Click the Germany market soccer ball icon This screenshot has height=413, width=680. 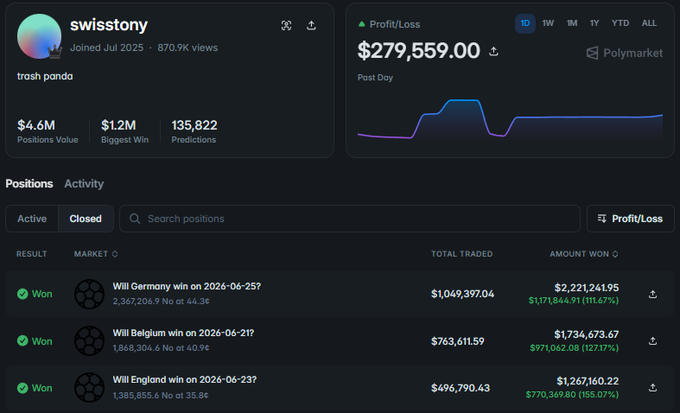(89, 294)
